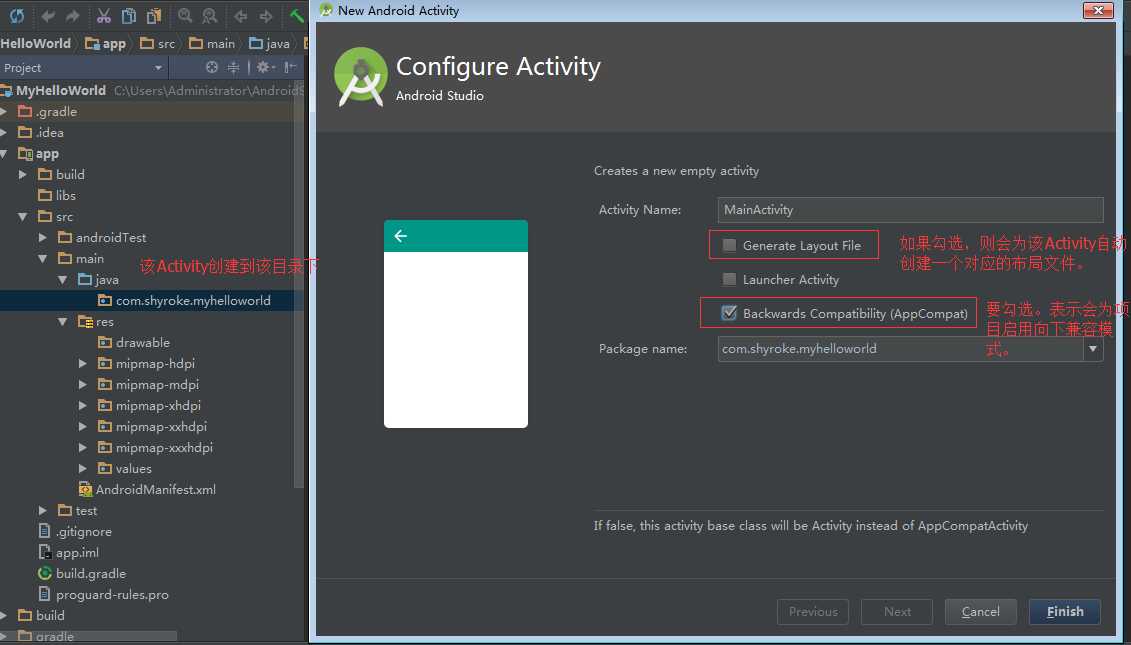
Task: Click the src breadcrumb in navigation bar
Action: click(157, 43)
